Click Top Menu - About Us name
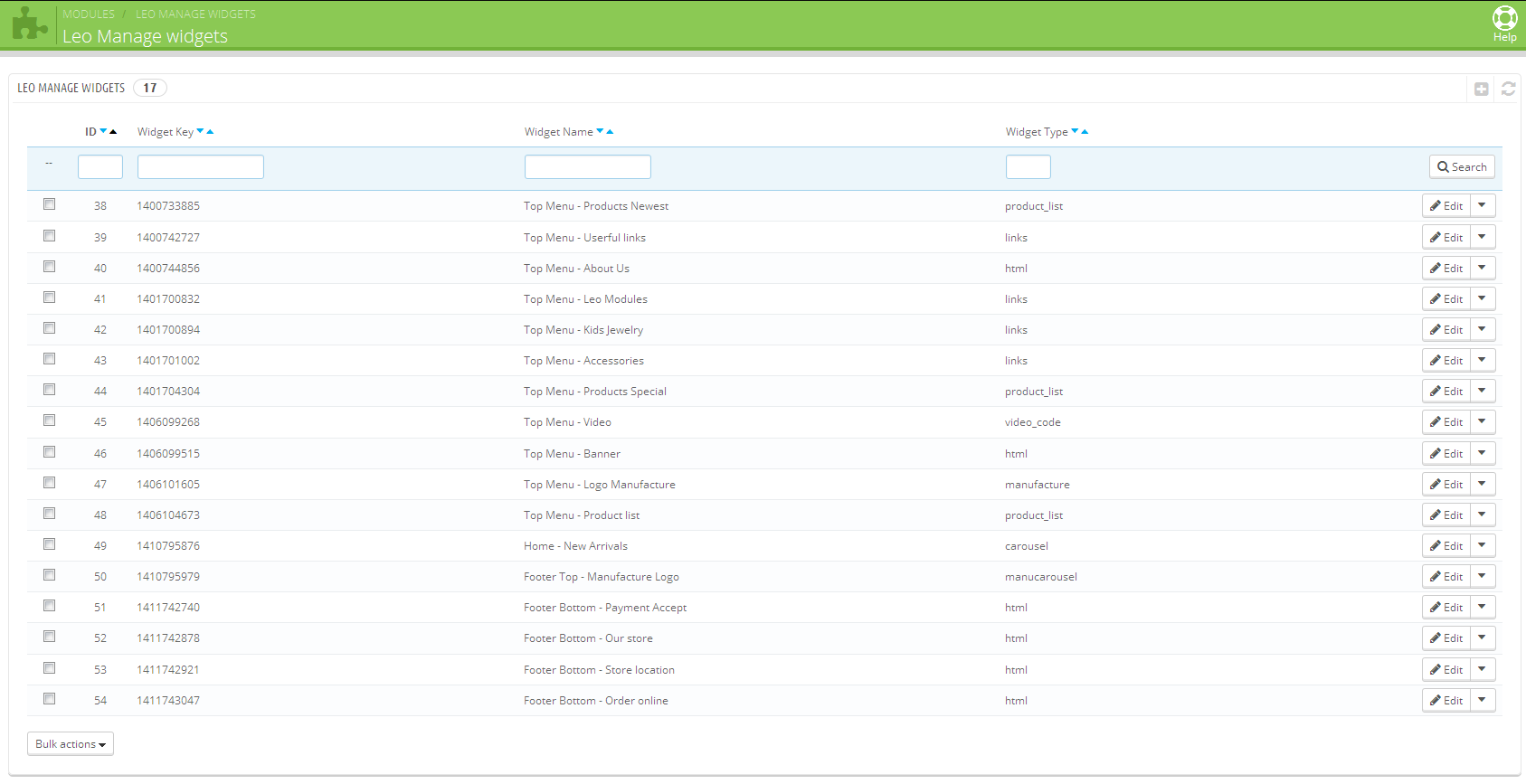The image size is (1526, 784). (576, 269)
